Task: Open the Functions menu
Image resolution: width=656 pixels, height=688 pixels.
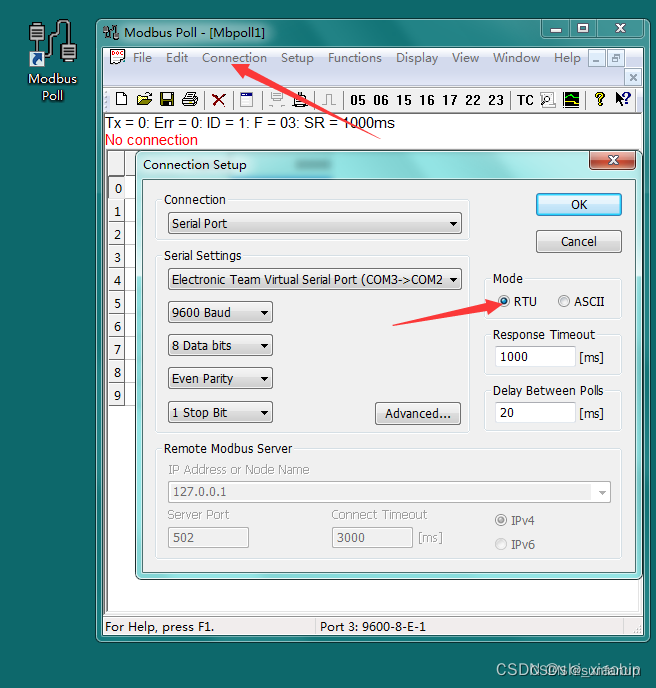Action: [355, 57]
